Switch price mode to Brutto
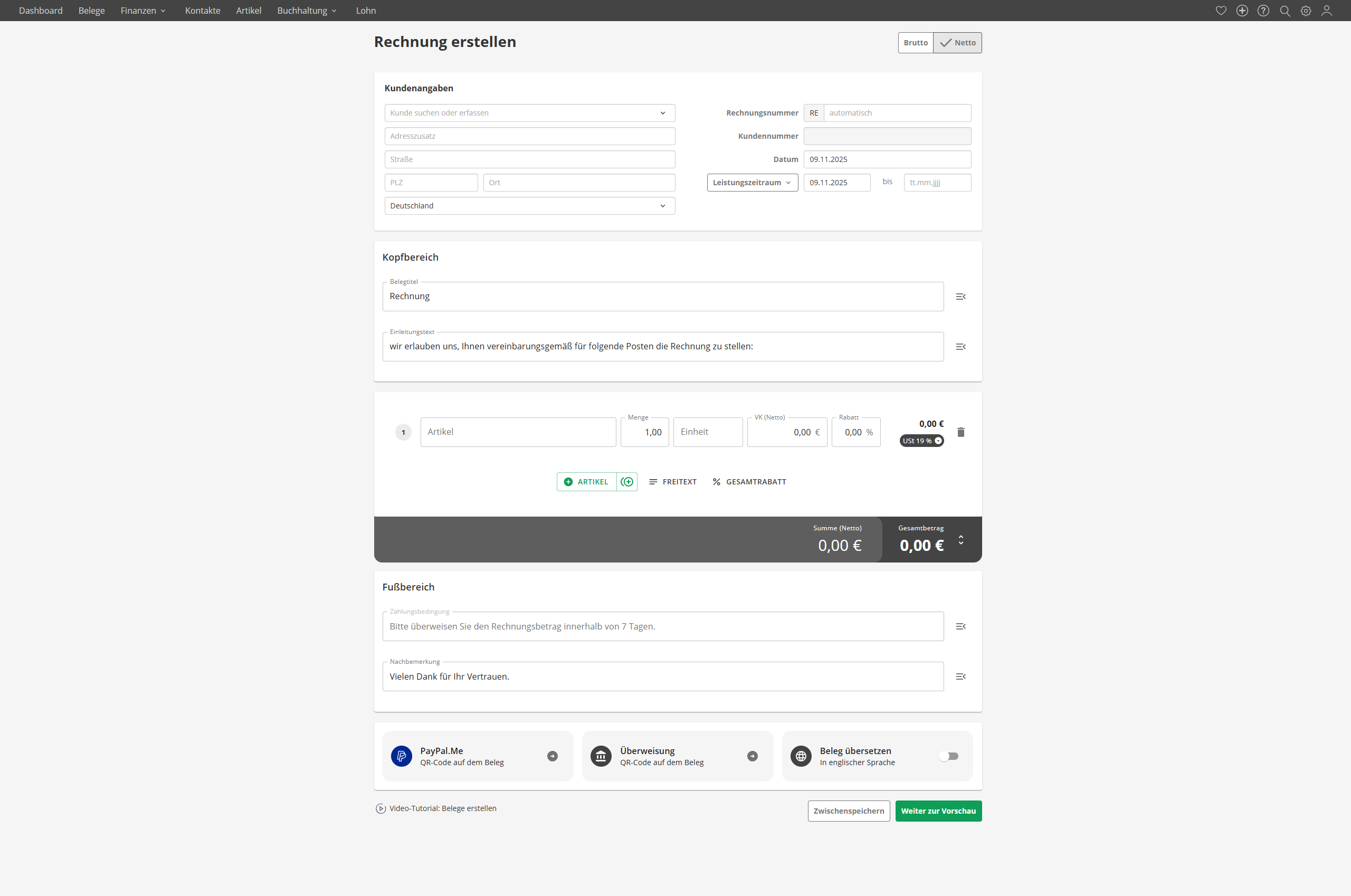The width and height of the screenshot is (1351, 896). (916, 43)
